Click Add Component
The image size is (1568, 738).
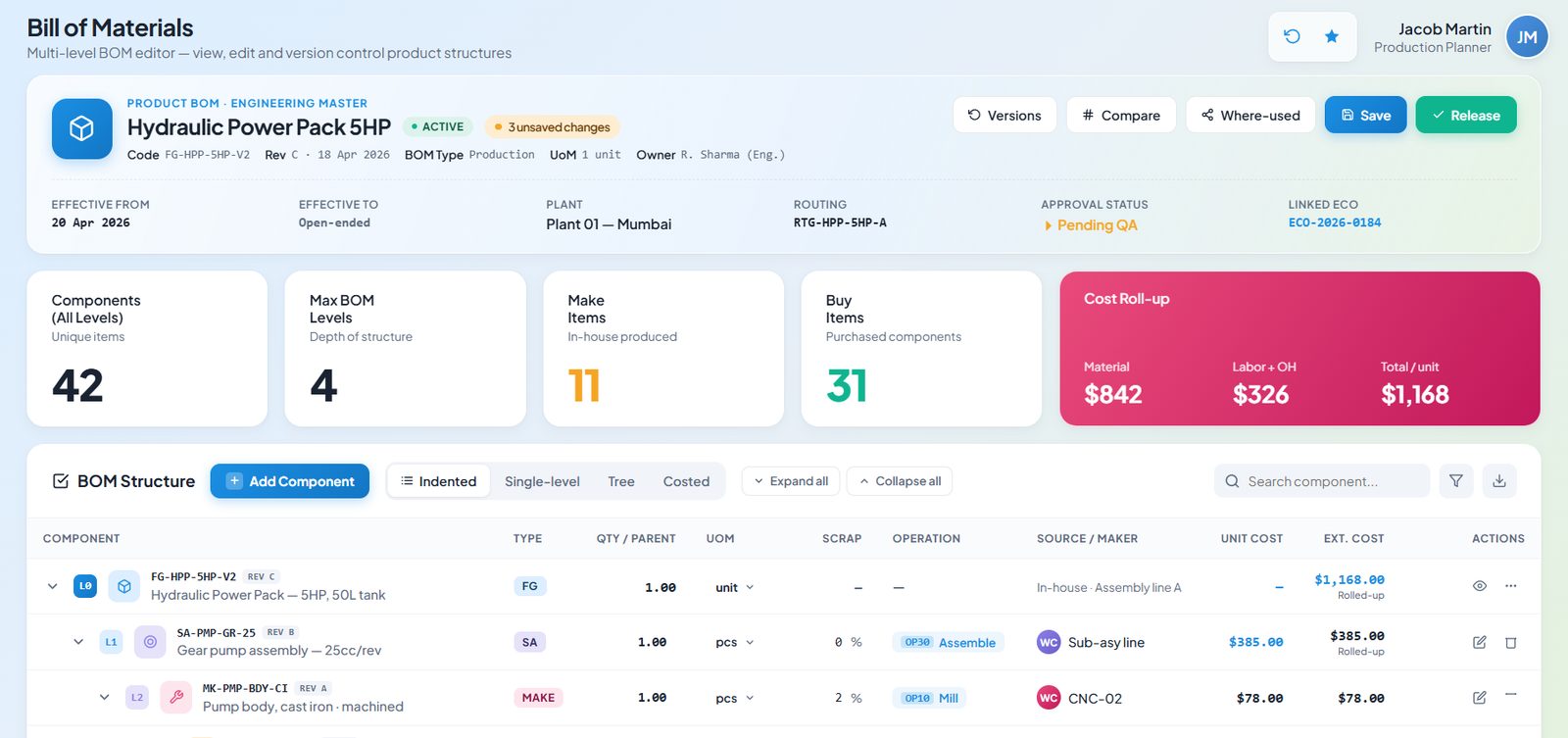[290, 481]
